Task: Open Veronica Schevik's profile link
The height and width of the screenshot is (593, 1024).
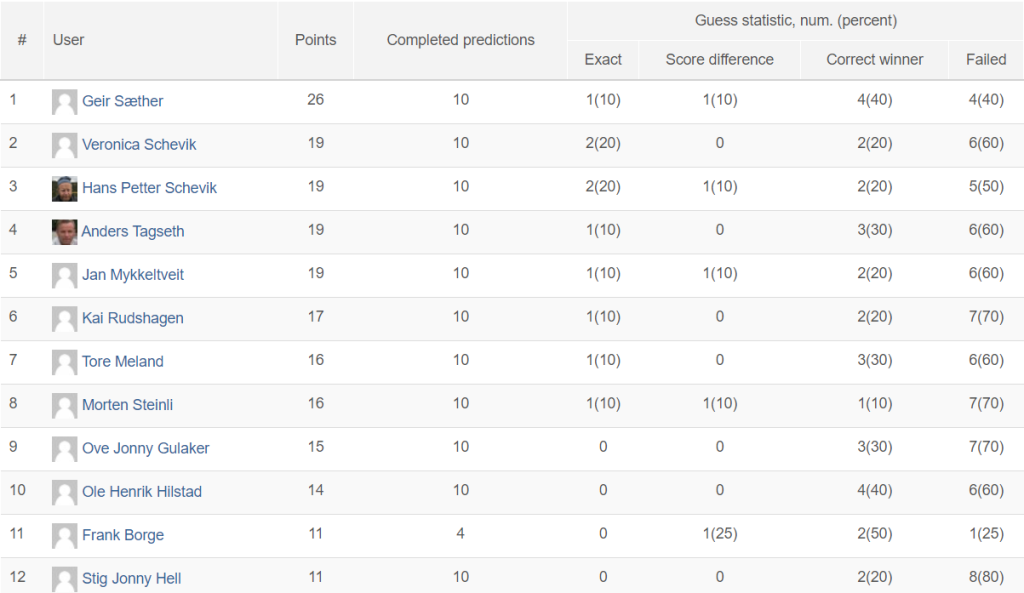Action: [x=139, y=144]
